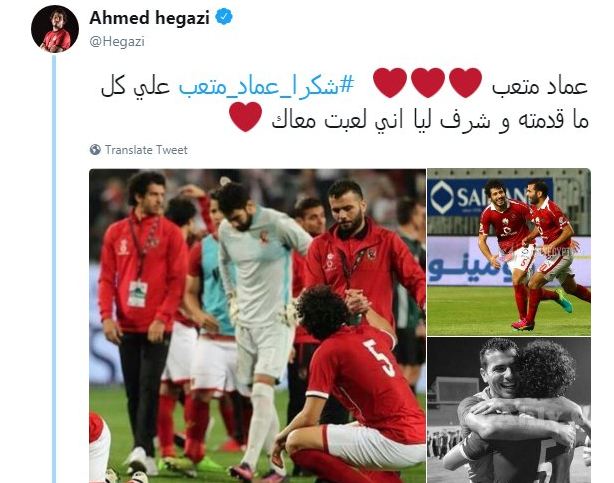Open Ahmed hegazi's profile avatar
Screen dimensions: 614x483
[x=55, y=29]
